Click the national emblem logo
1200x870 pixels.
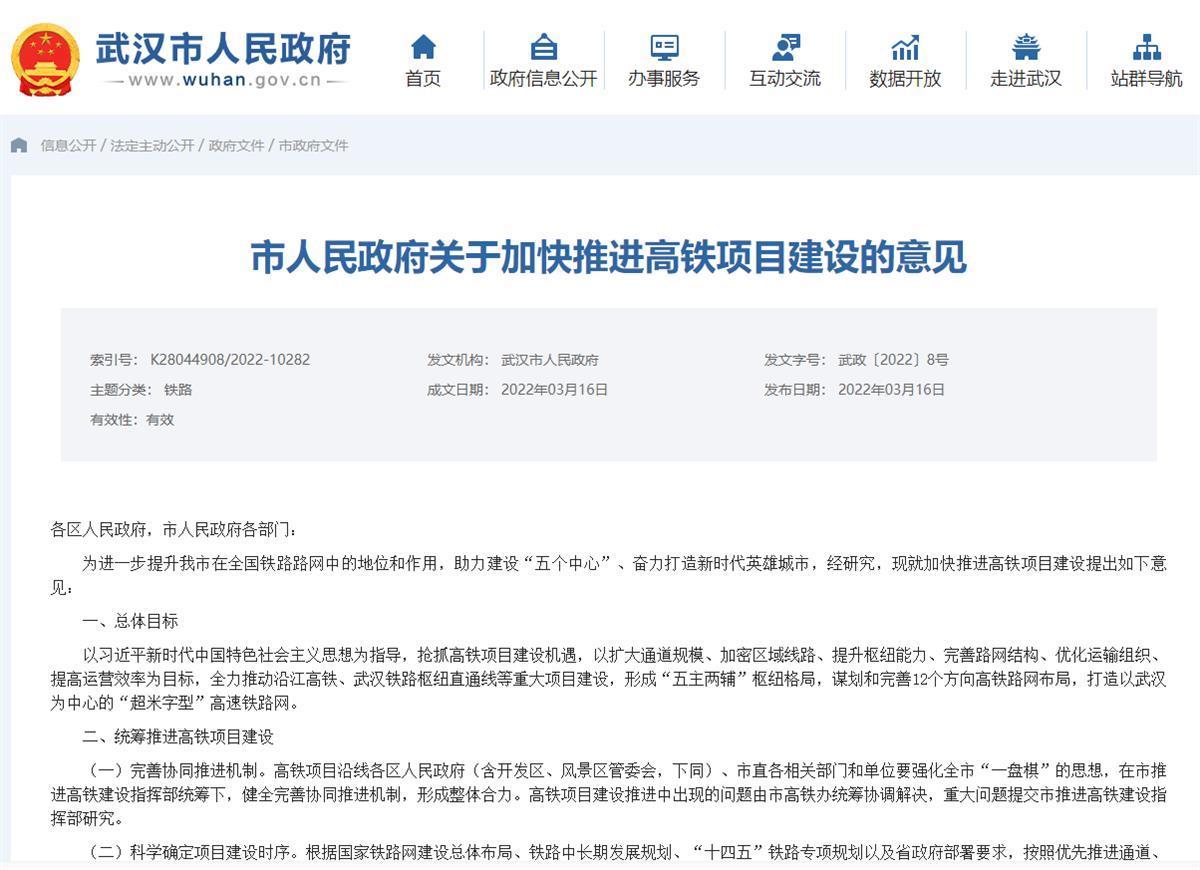pos(45,59)
